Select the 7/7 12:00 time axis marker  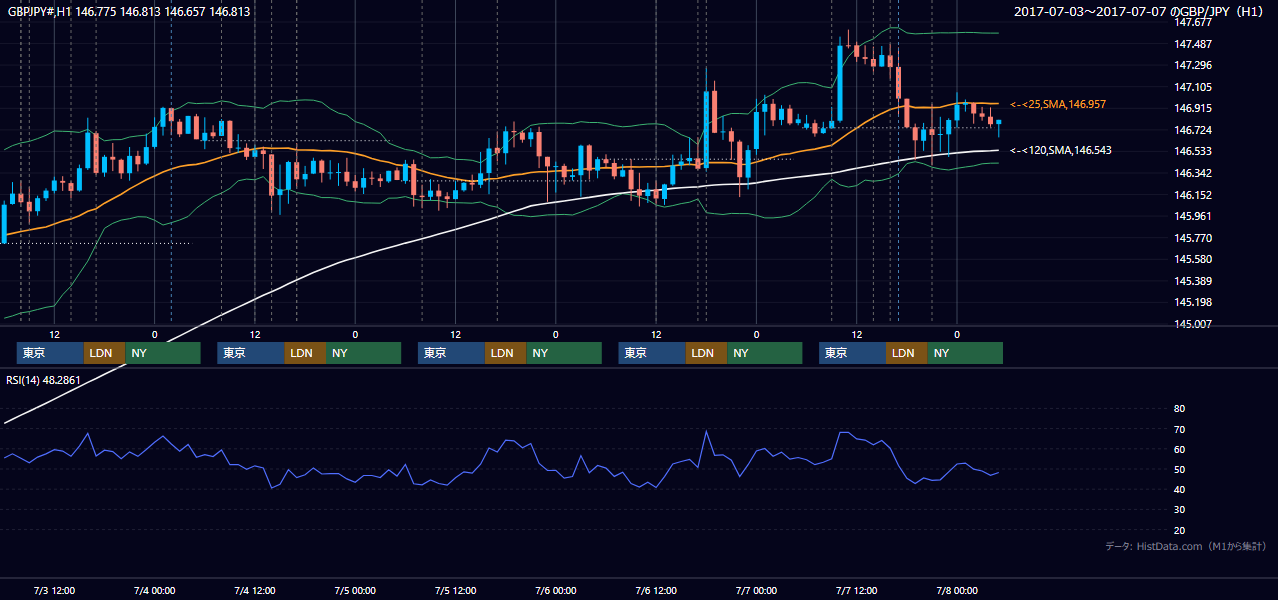[x=856, y=590]
